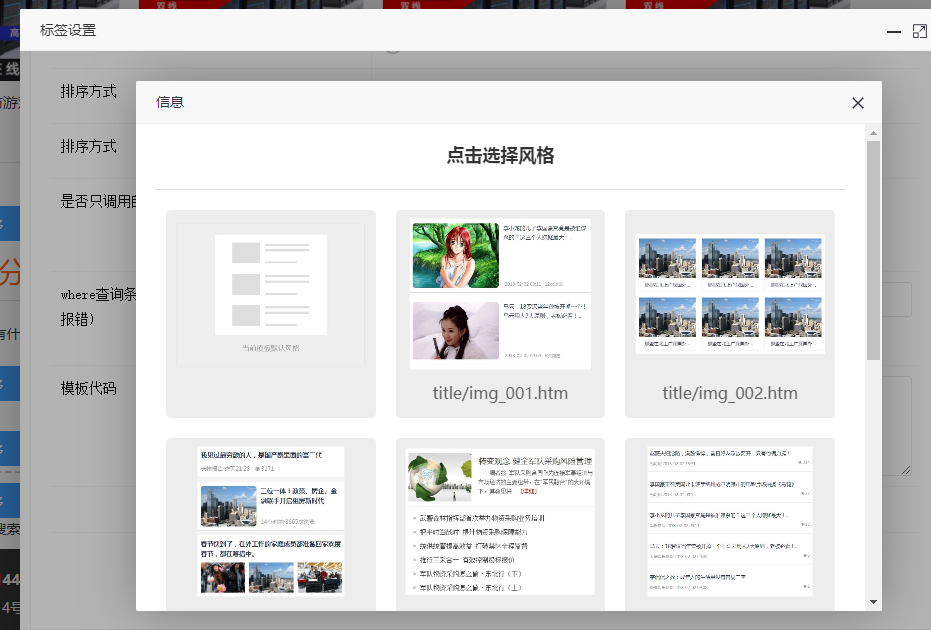This screenshot has width=931, height=630.
Task: Select the text-only news list style
Action: [729, 522]
